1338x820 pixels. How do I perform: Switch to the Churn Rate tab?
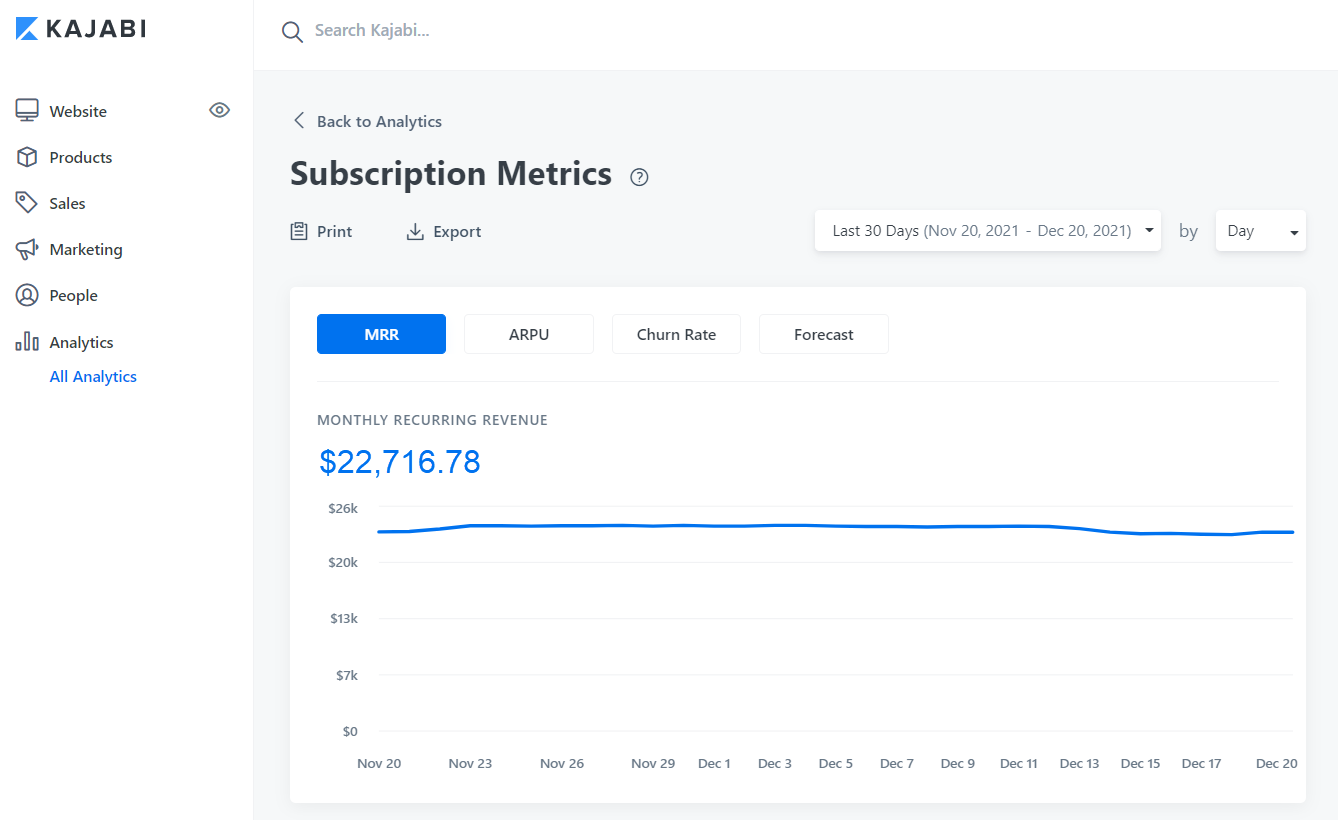tap(676, 333)
